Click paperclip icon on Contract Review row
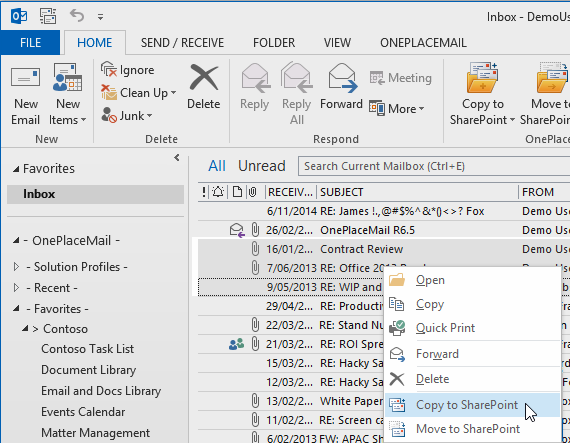The image size is (570, 443). [x=255, y=249]
